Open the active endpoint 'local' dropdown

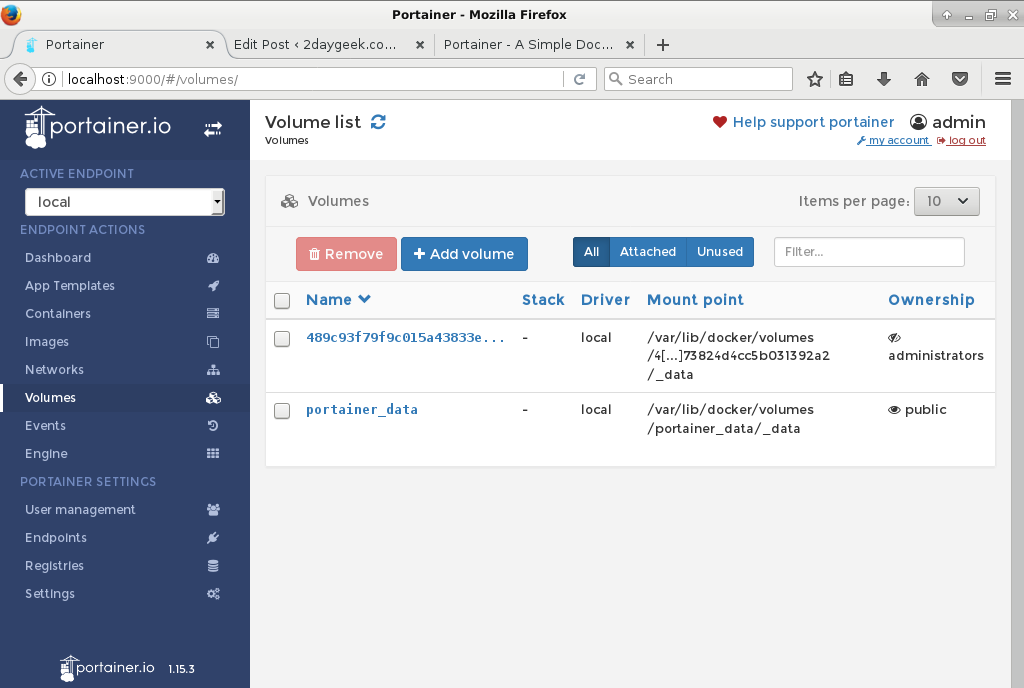[x=125, y=202]
